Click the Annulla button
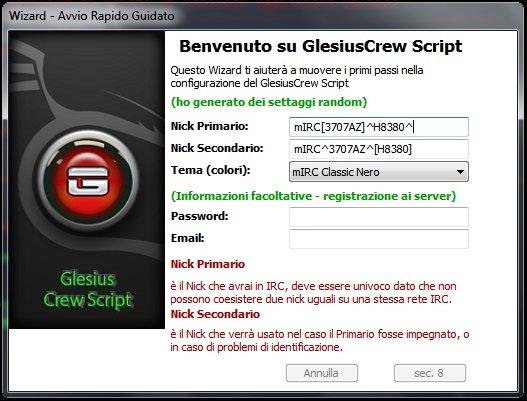 point(322,373)
